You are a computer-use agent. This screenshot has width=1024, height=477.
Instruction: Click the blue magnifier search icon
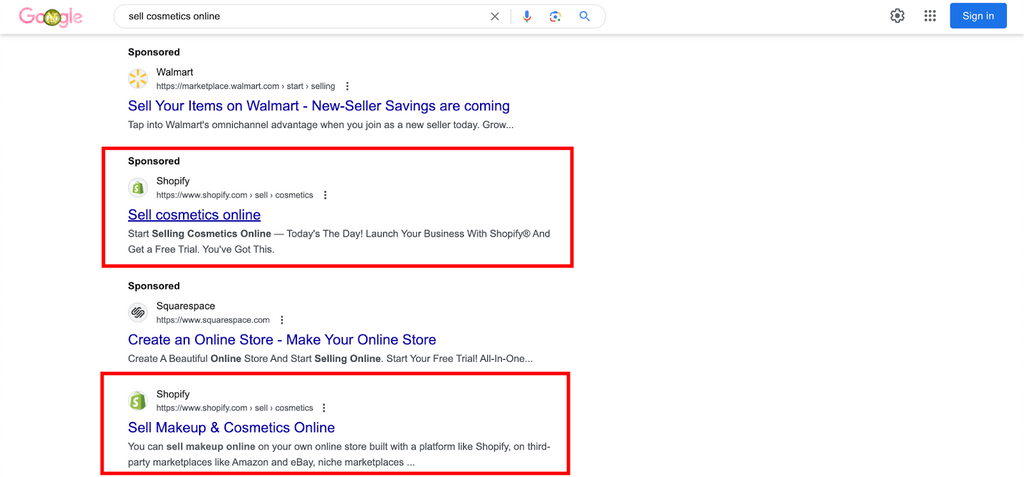584,16
